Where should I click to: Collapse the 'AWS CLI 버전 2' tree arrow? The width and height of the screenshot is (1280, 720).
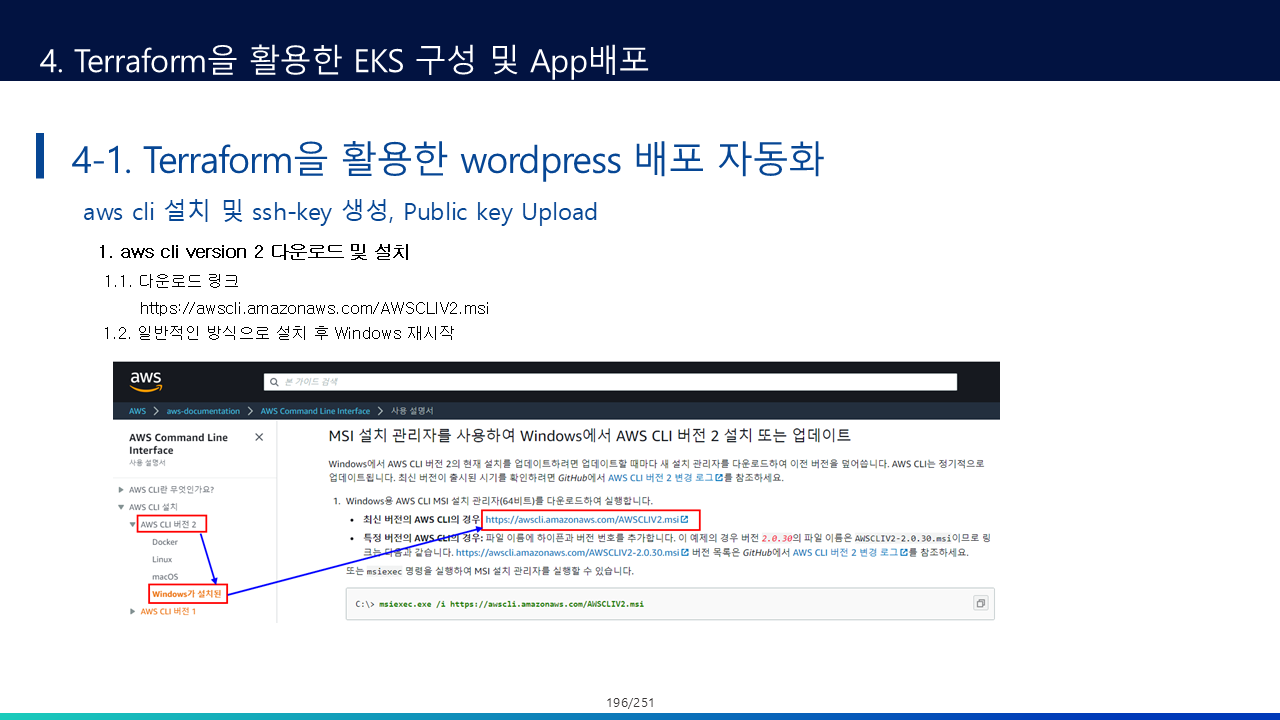(x=133, y=524)
